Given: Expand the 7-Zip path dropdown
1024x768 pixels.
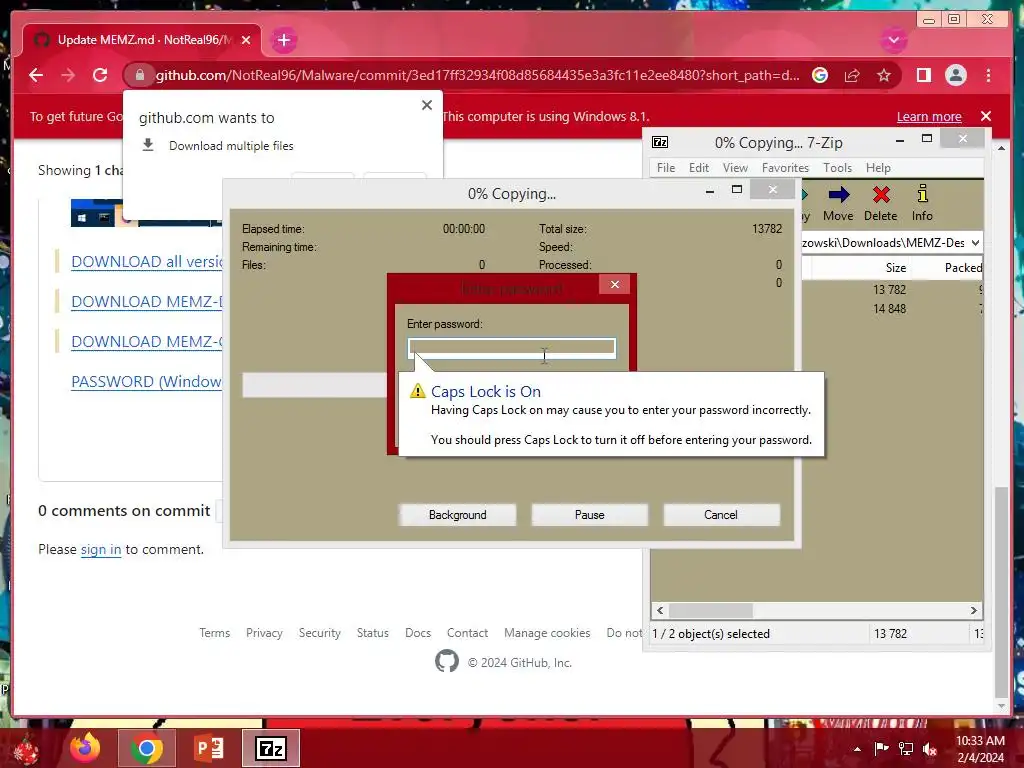Looking at the screenshot, I should coord(975,243).
